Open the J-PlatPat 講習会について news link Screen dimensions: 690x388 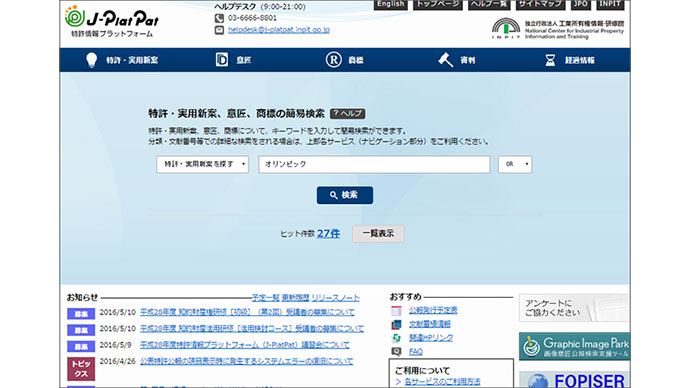[245, 345]
